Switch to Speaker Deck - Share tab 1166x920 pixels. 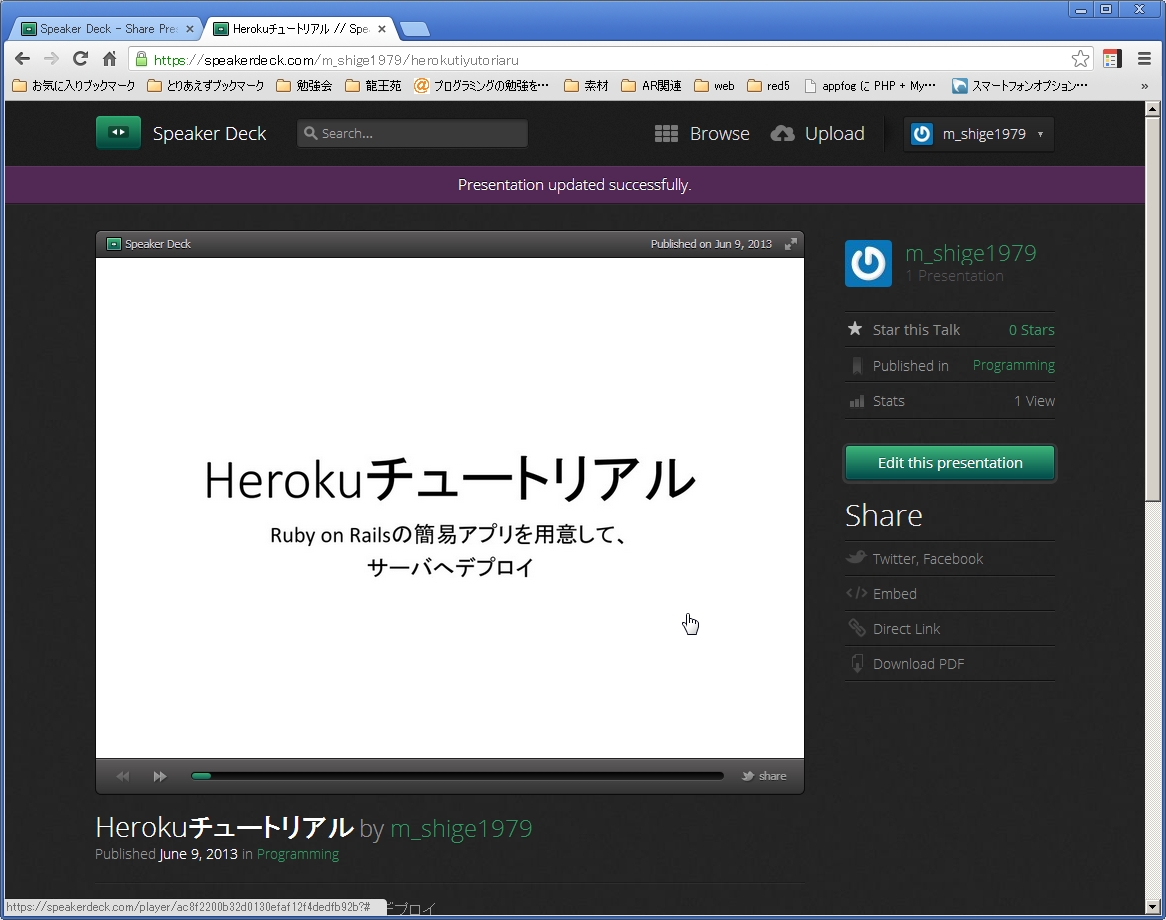point(106,29)
